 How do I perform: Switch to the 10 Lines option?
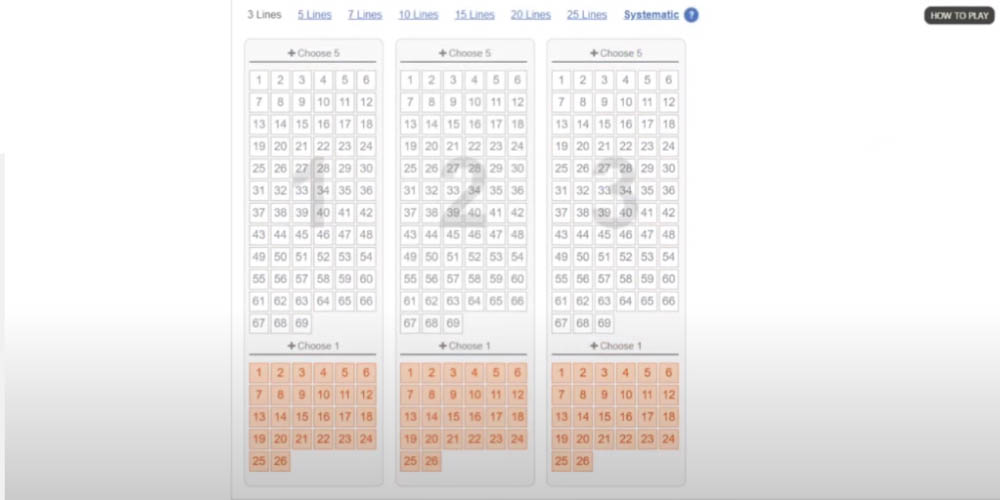pos(418,15)
